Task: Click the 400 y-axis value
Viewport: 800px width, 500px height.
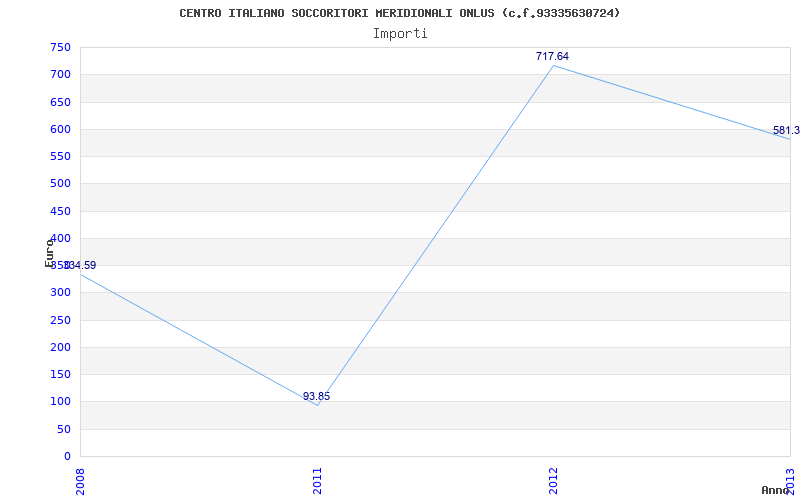Action: tap(60, 238)
